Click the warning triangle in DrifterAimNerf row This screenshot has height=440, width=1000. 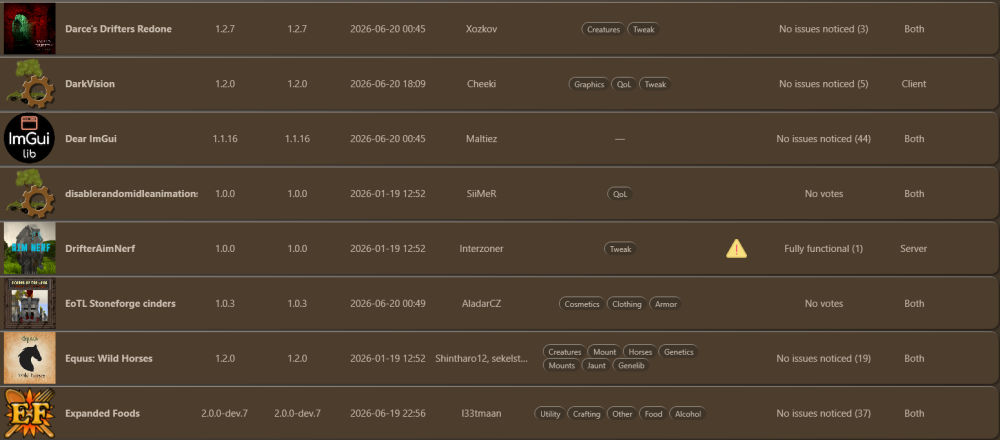[736, 249]
